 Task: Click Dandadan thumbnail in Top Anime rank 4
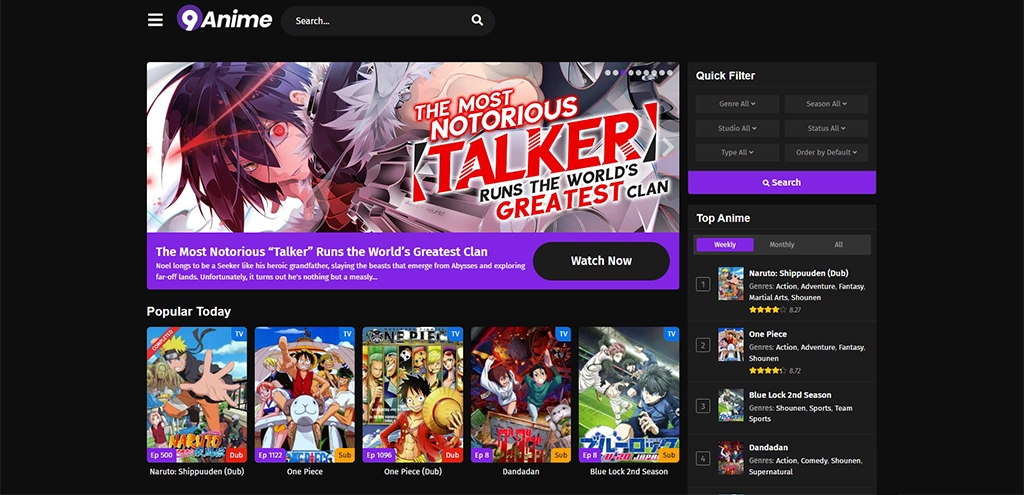pos(731,458)
